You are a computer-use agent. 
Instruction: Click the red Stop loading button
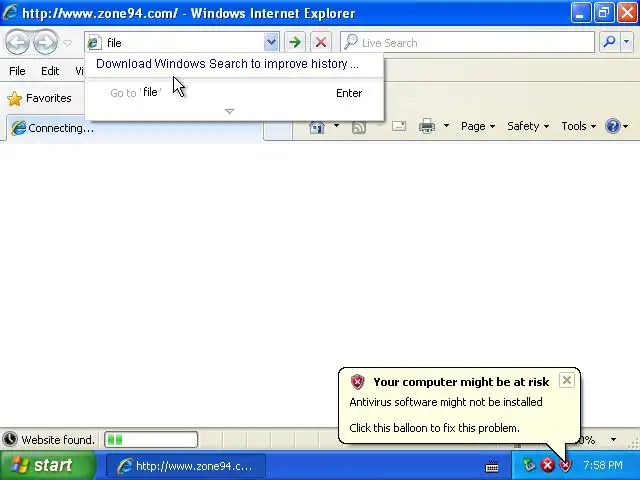coord(321,42)
